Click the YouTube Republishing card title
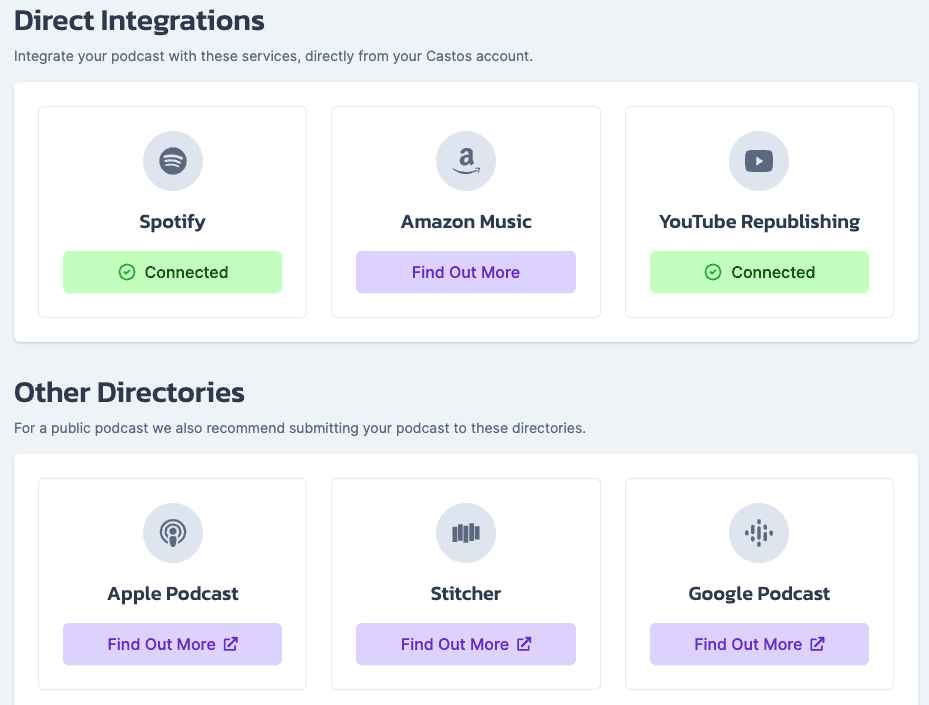Screen dimensions: 929x705 (759, 222)
